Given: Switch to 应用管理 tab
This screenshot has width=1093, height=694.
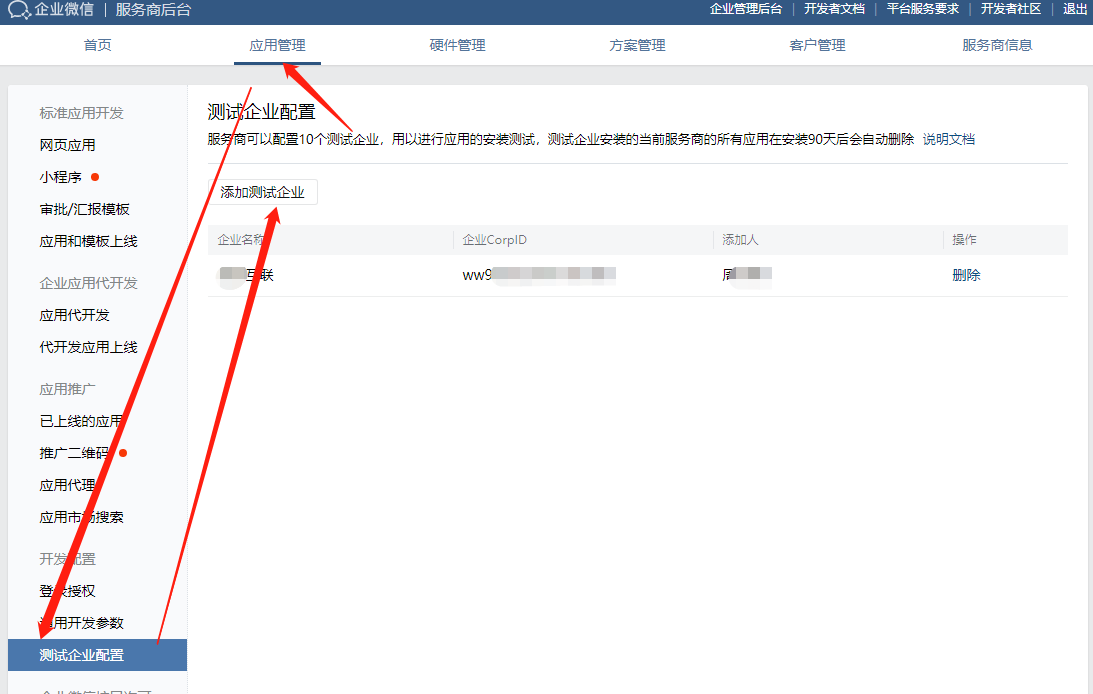Looking at the screenshot, I should click(x=277, y=45).
